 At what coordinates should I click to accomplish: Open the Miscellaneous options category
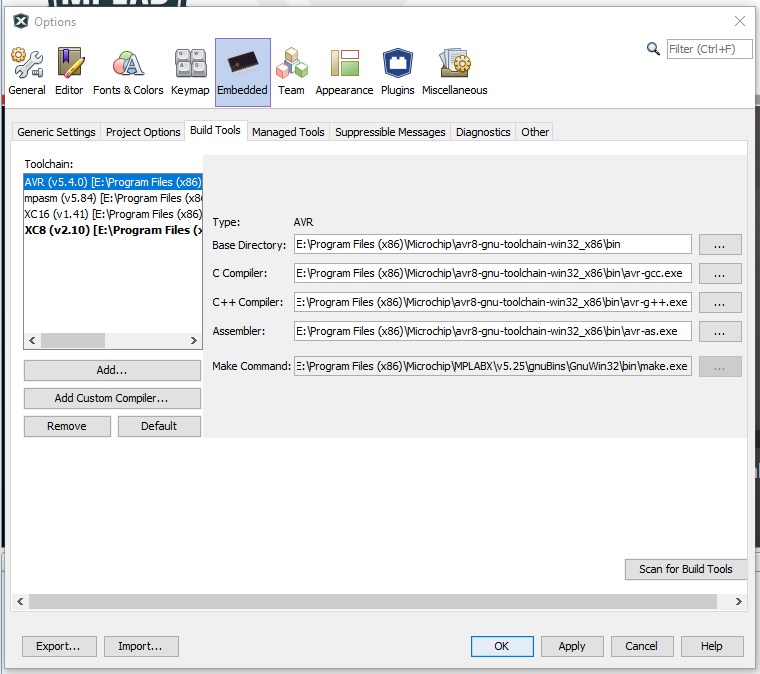point(455,72)
